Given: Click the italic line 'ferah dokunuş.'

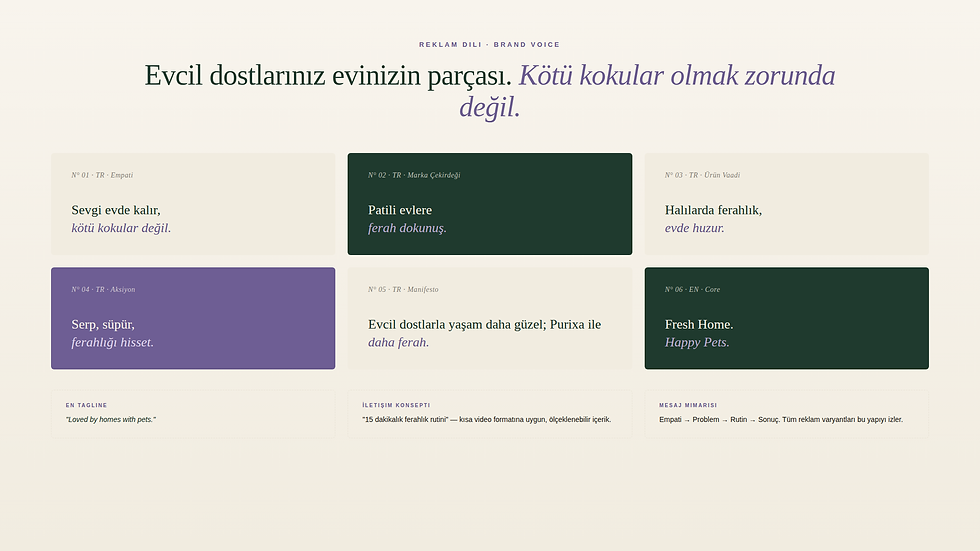Looking at the screenshot, I should click(407, 228).
